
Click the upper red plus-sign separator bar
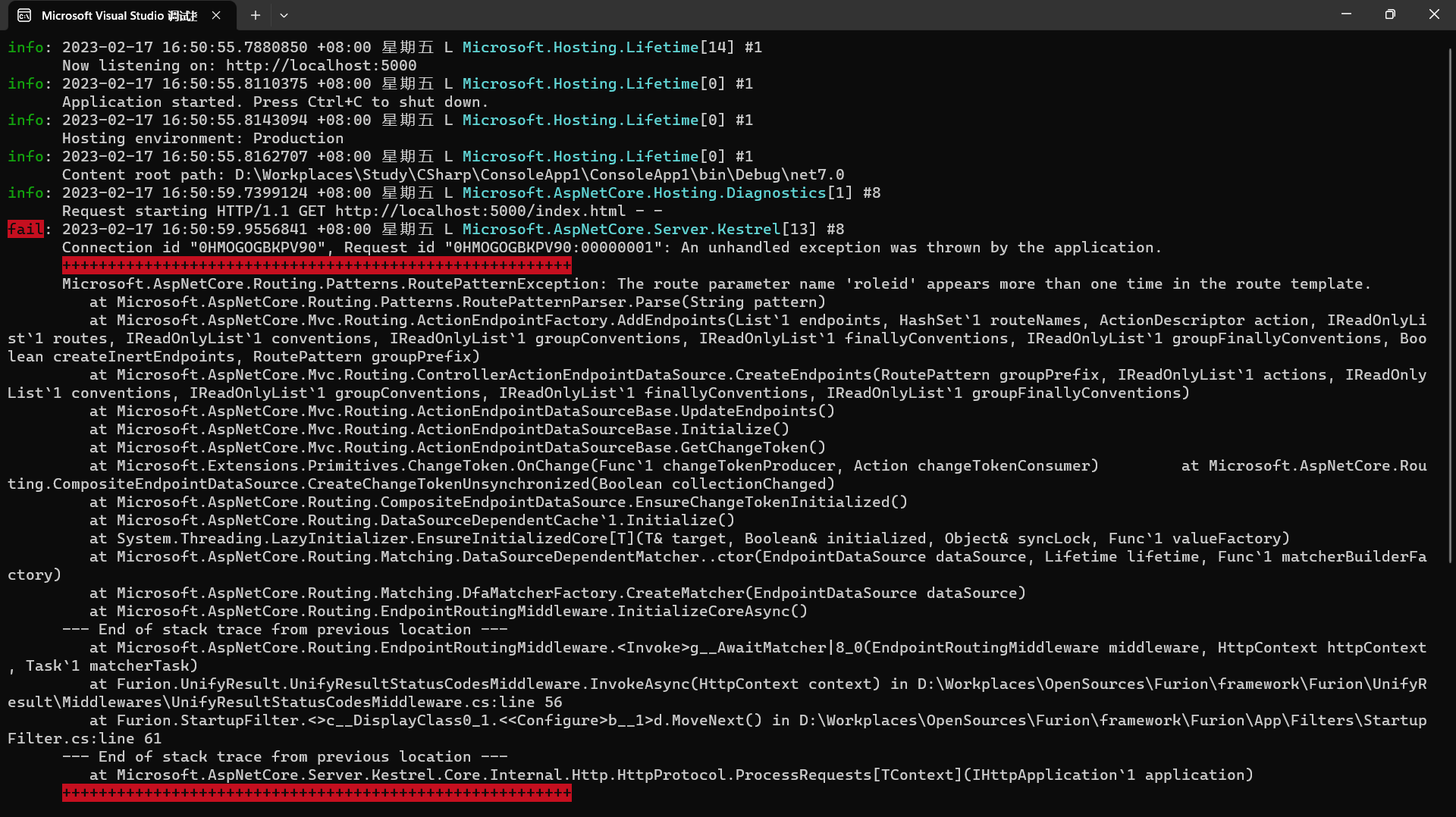[316, 265]
